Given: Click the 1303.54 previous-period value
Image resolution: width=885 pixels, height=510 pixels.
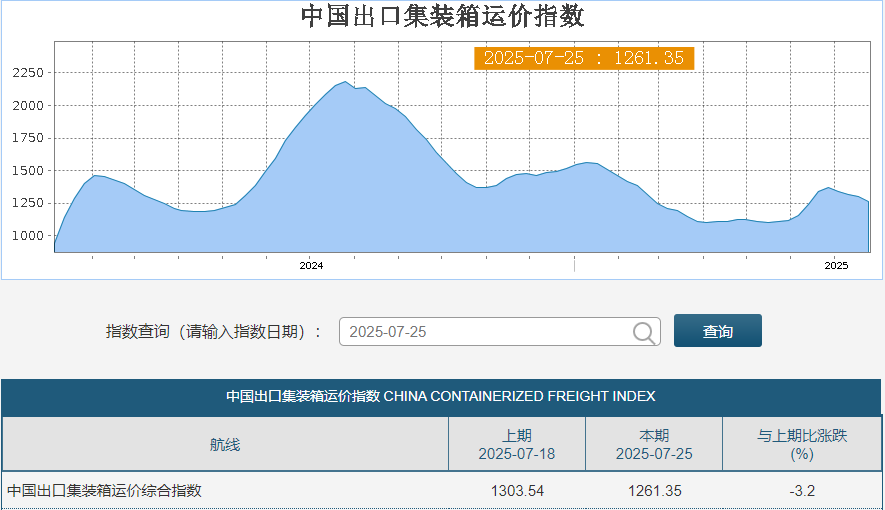Looking at the screenshot, I should point(516,491).
